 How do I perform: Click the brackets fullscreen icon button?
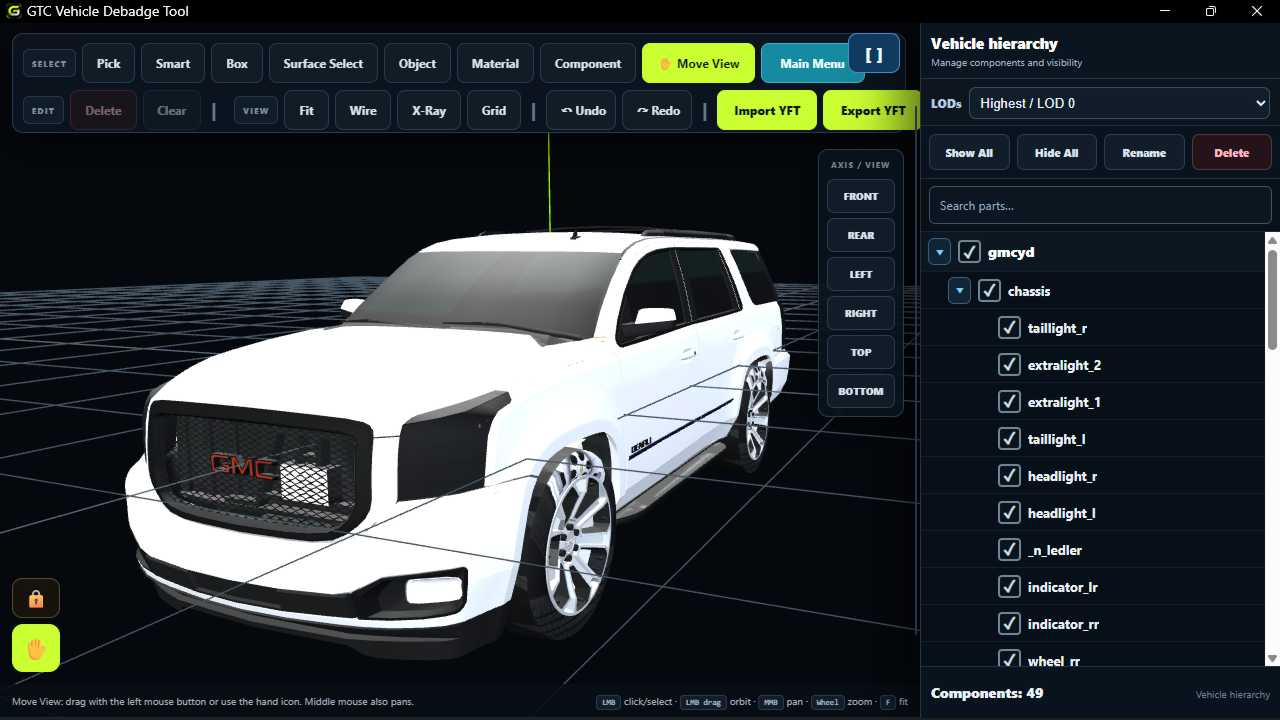coord(874,55)
